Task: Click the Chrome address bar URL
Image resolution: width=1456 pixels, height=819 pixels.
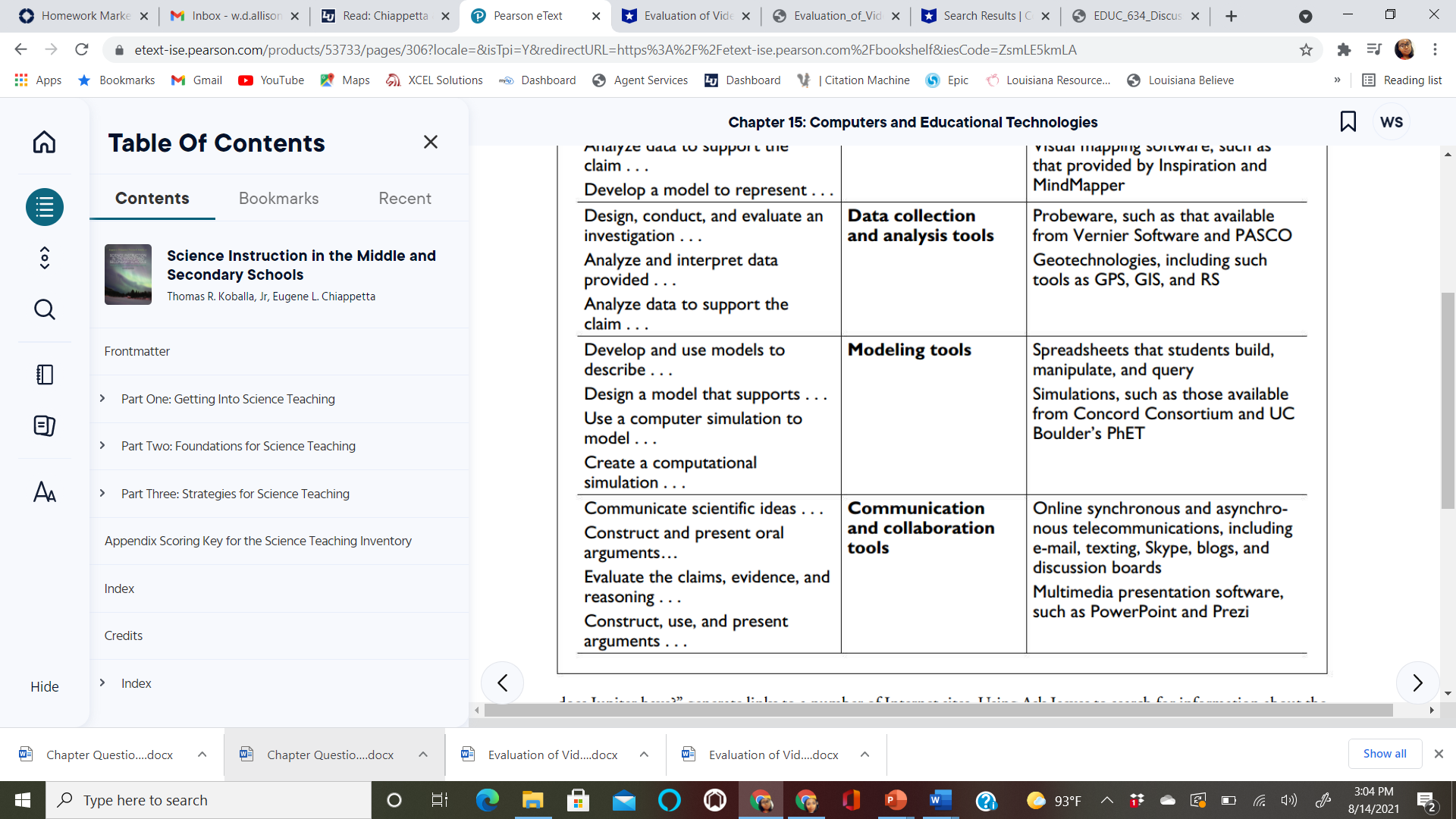Action: point(605,50)
